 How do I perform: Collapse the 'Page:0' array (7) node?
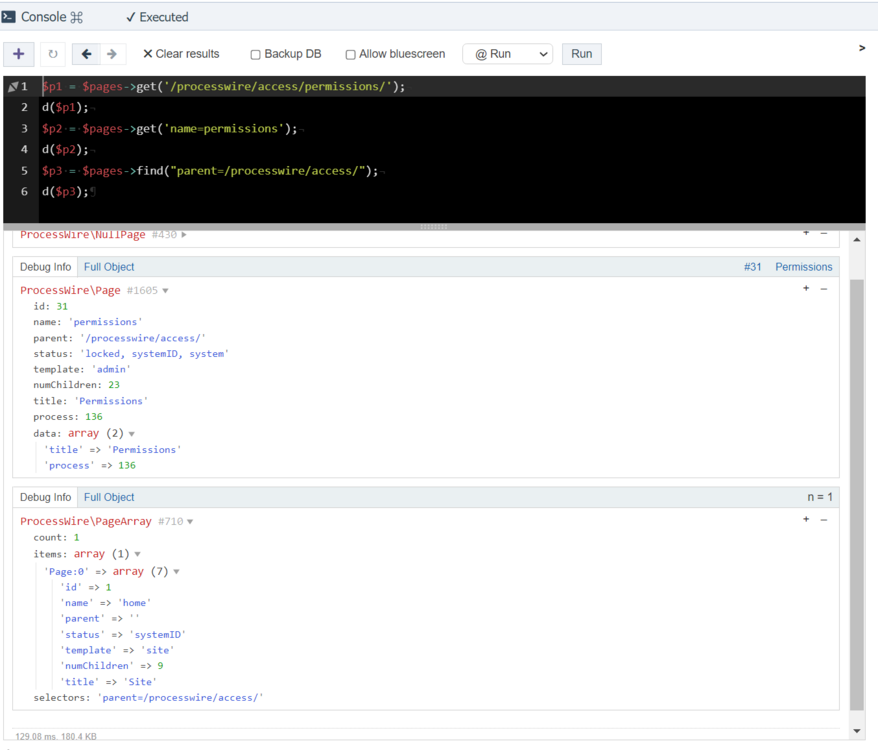(177, 572)
